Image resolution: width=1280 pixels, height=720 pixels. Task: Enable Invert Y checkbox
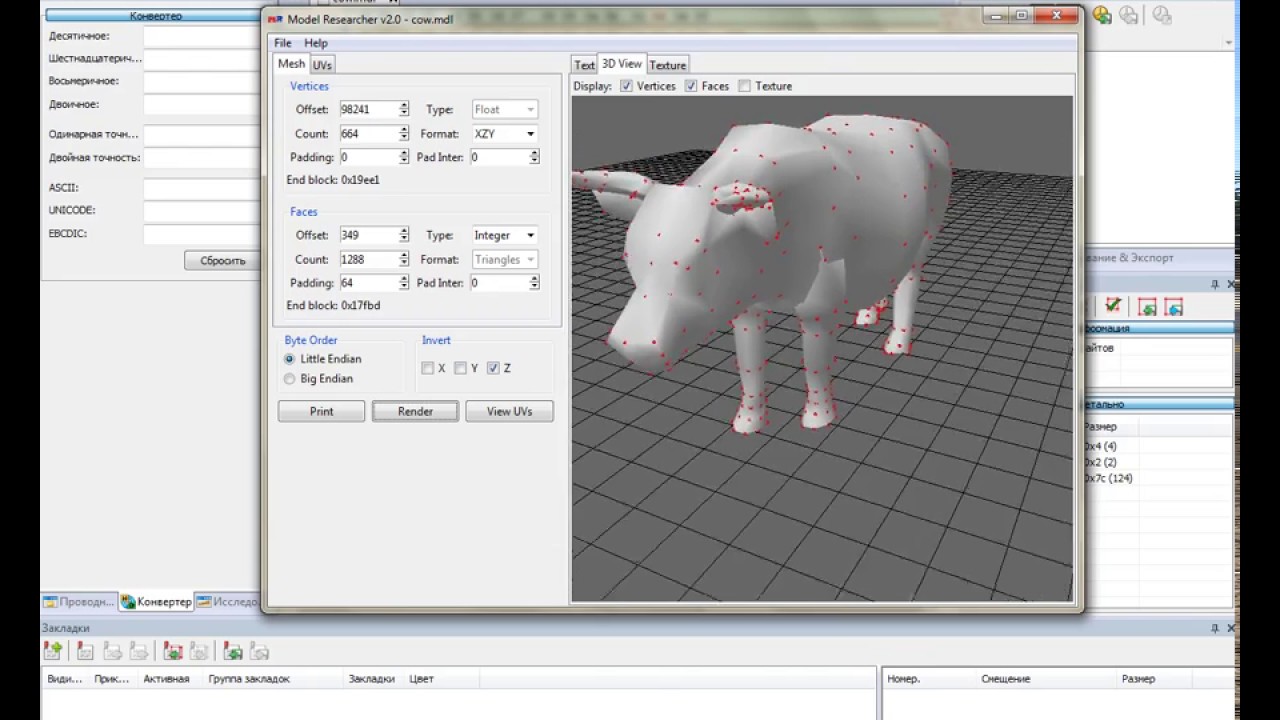(460, 368)
